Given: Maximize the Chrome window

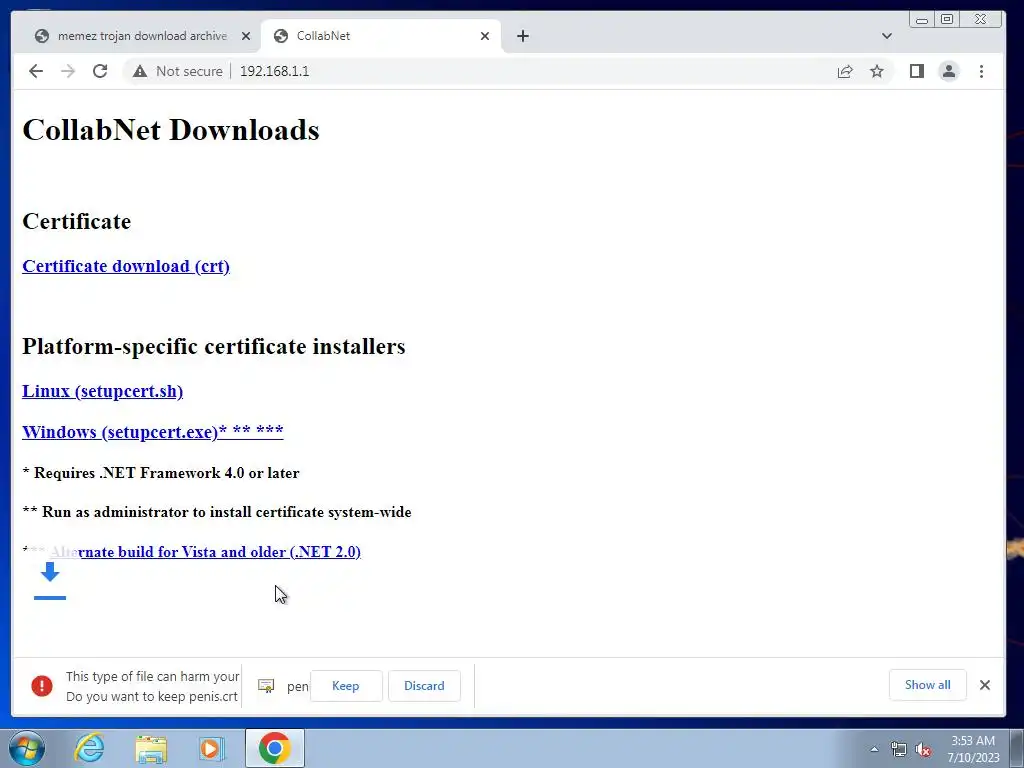Looking at the screenshot, I should 947,20.
